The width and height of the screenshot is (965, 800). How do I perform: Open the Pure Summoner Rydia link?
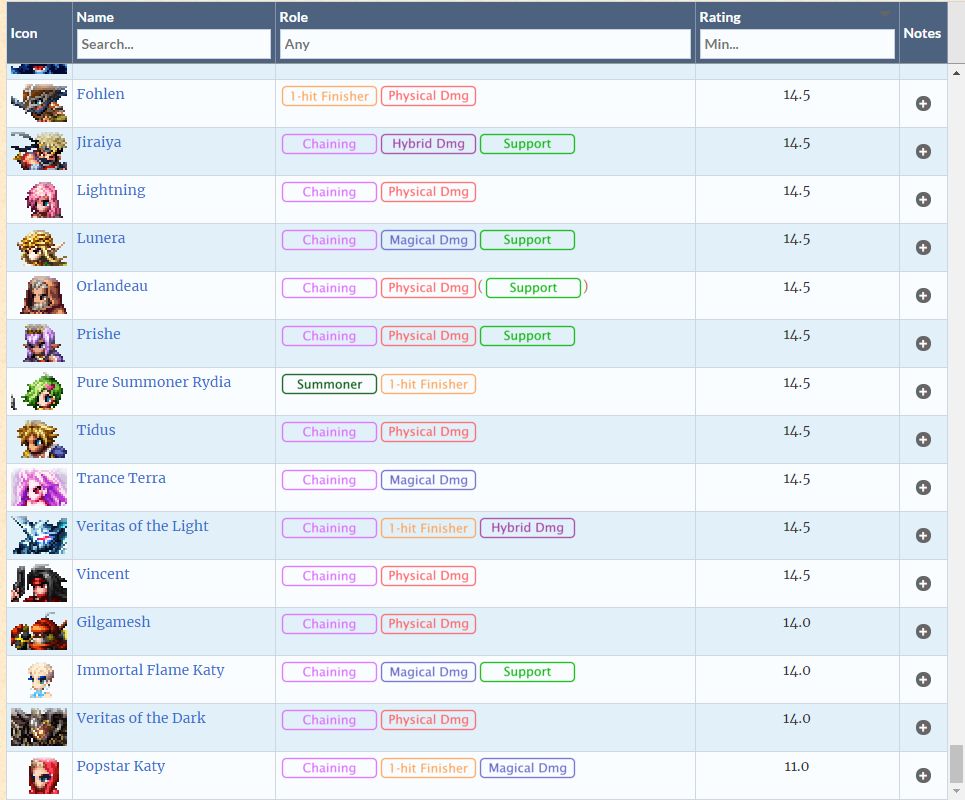154,382
